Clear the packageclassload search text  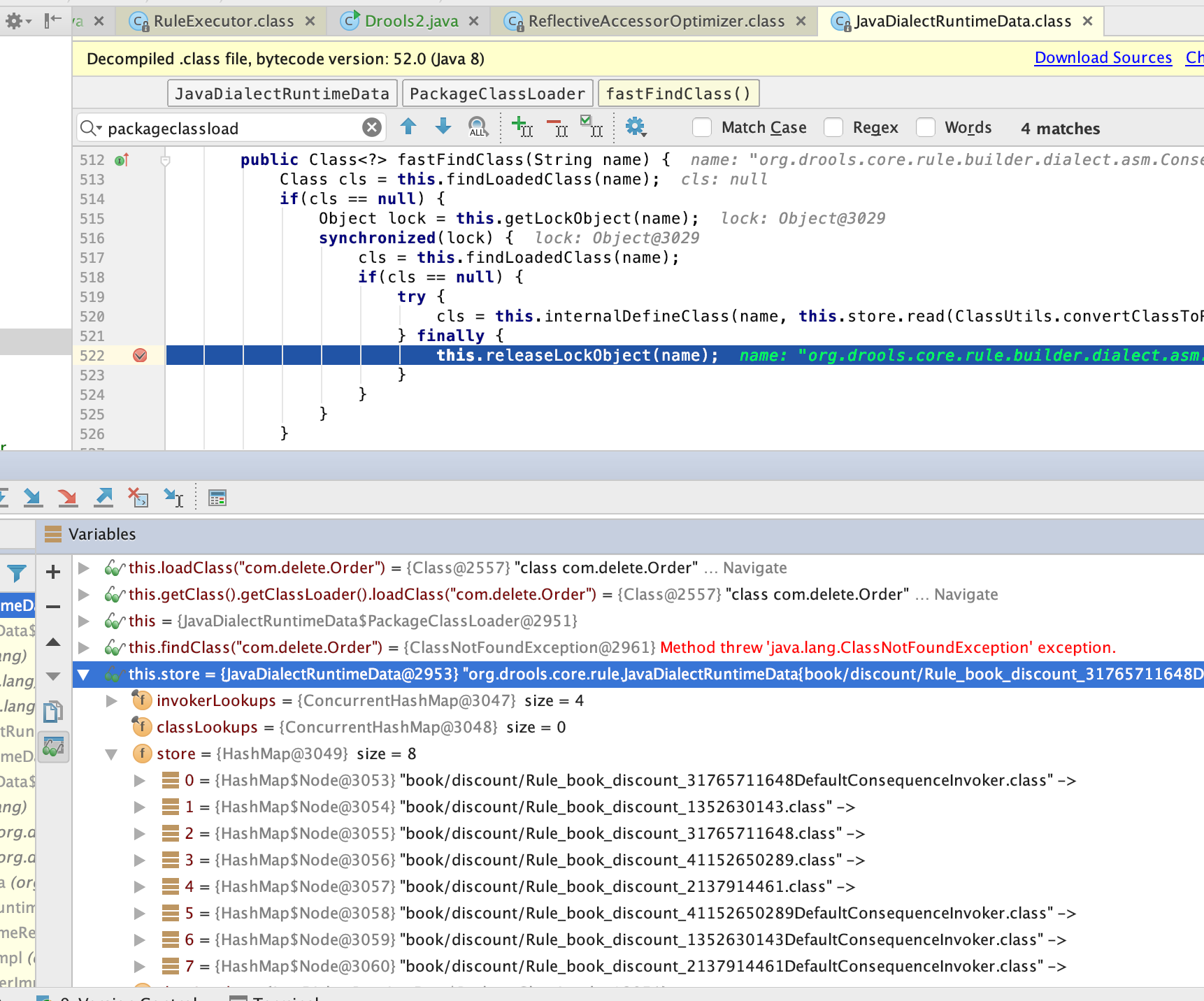(x=372, y=127)
